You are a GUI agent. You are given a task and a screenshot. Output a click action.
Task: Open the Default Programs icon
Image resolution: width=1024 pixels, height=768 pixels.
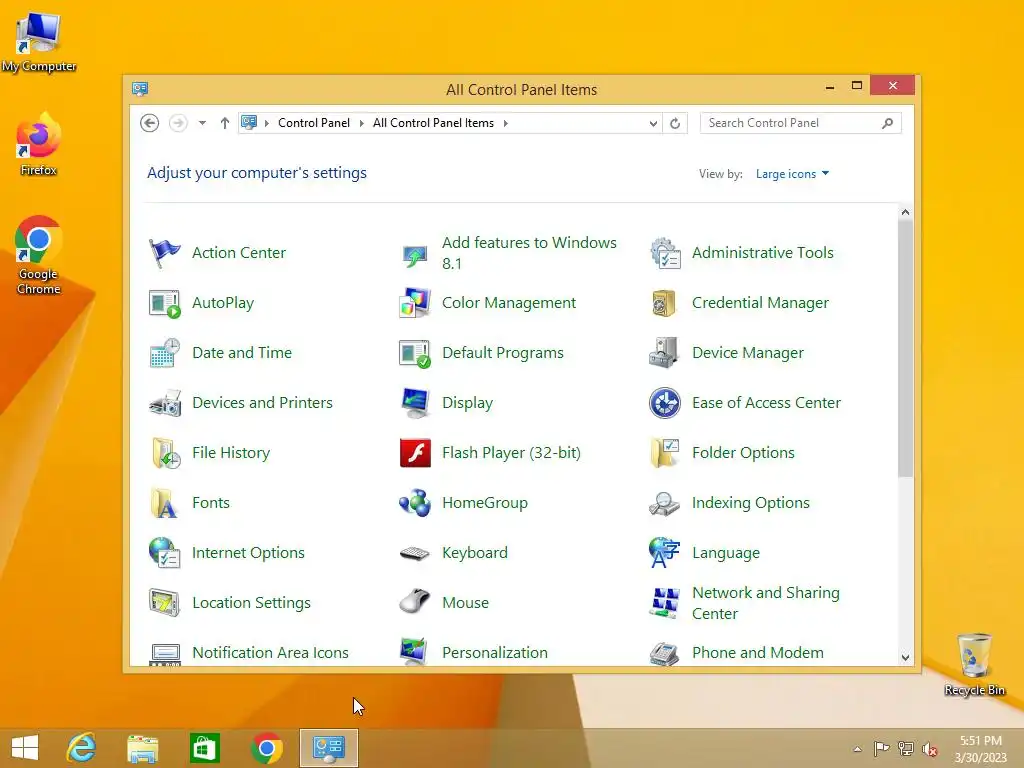click(x=415, y=353)
